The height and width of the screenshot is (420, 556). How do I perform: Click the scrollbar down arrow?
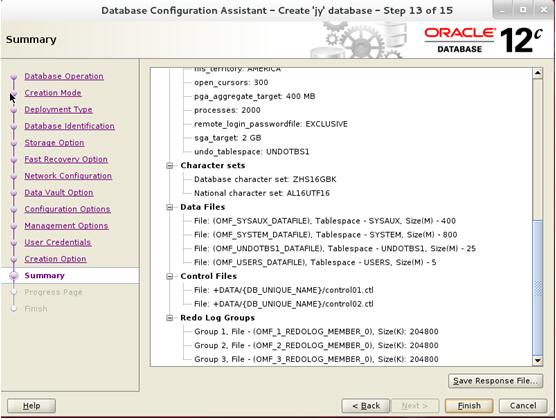pyautogui.click(x=538, y=361)
